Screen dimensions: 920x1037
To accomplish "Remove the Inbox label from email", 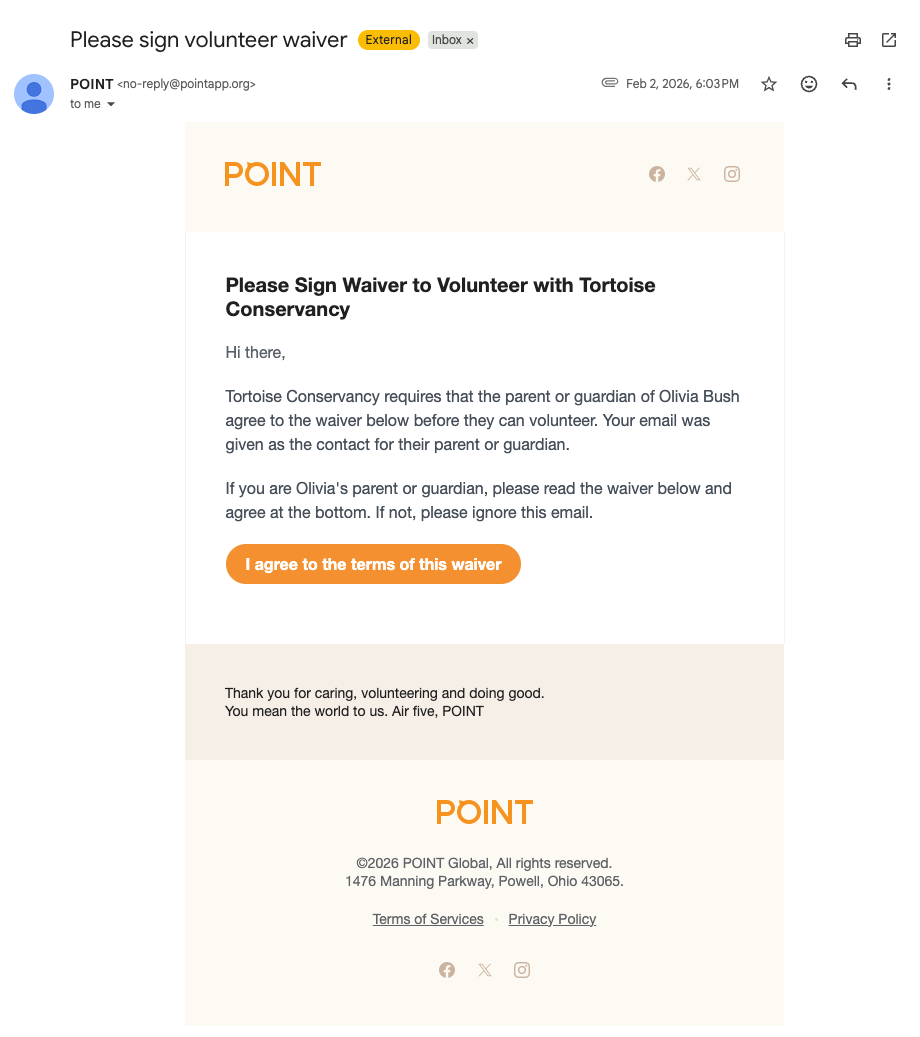I will (470, 41).
